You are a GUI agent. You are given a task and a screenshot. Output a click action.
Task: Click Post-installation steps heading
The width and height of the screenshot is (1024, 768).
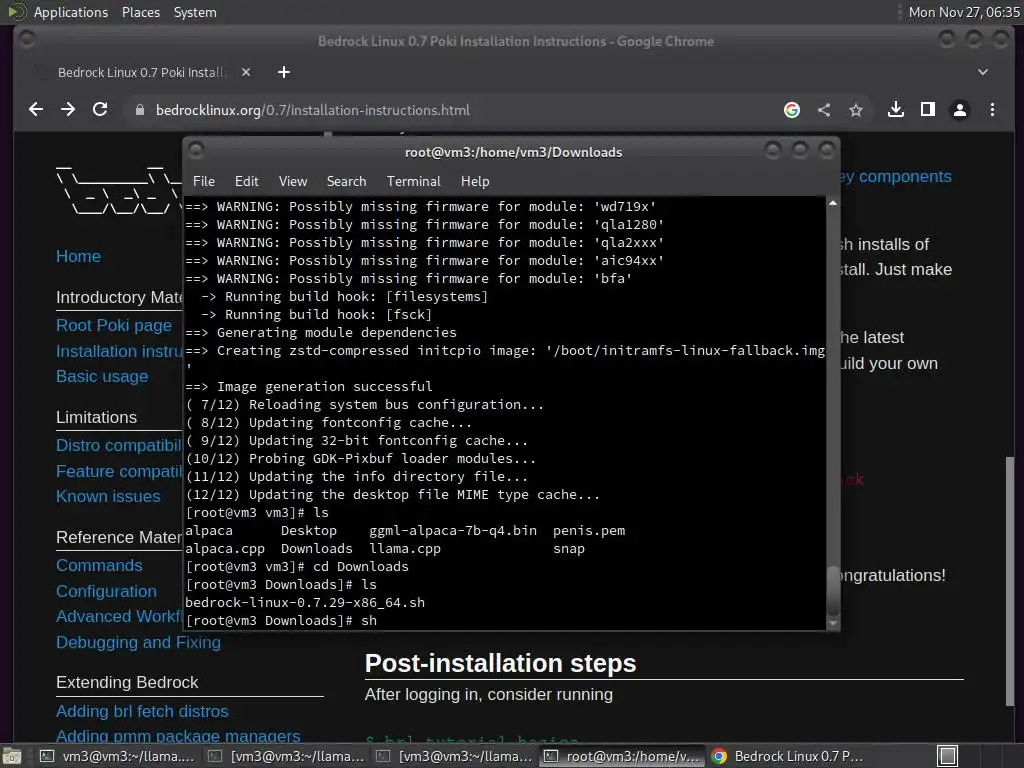500,664
